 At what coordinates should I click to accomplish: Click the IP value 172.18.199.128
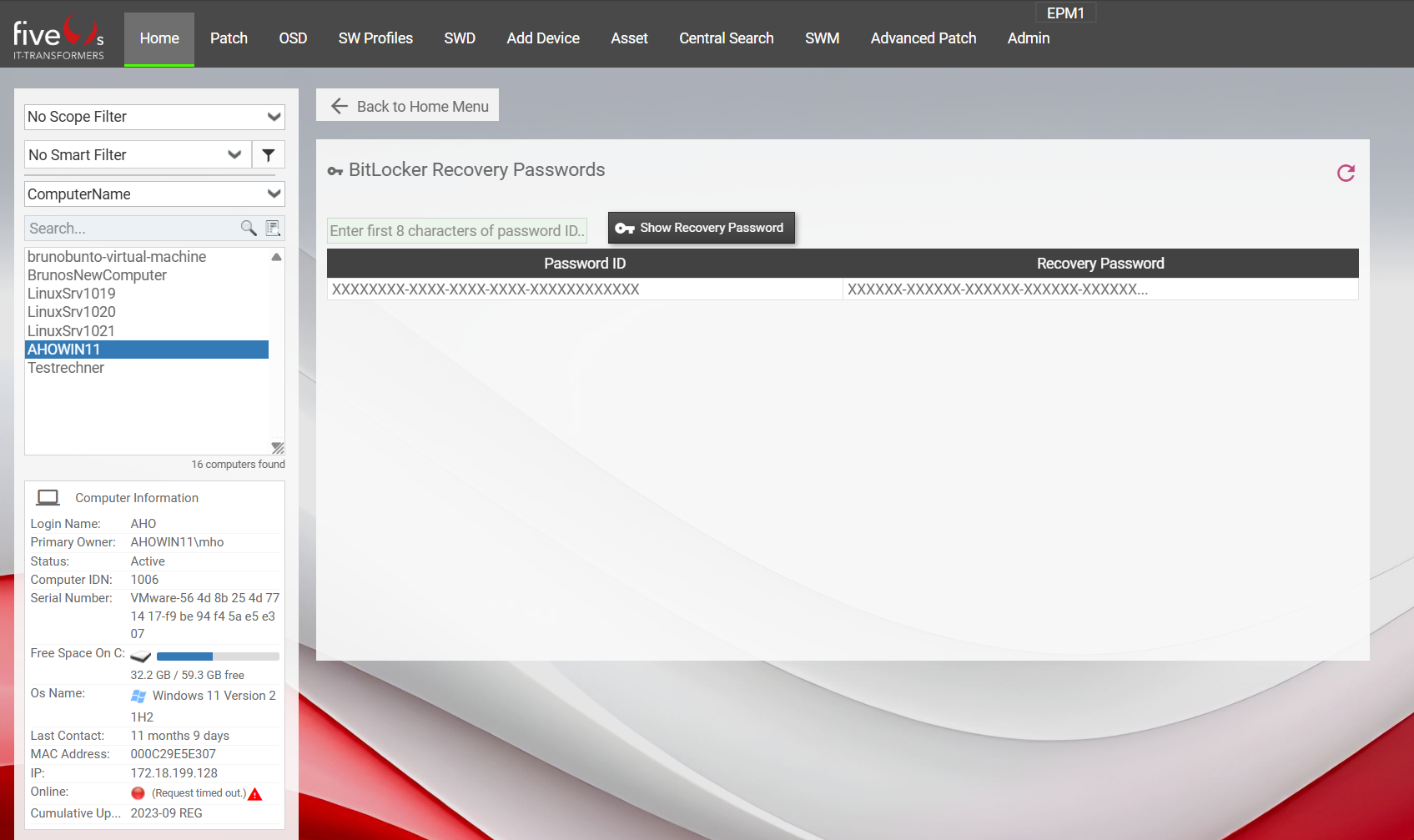tap(174, 773)
